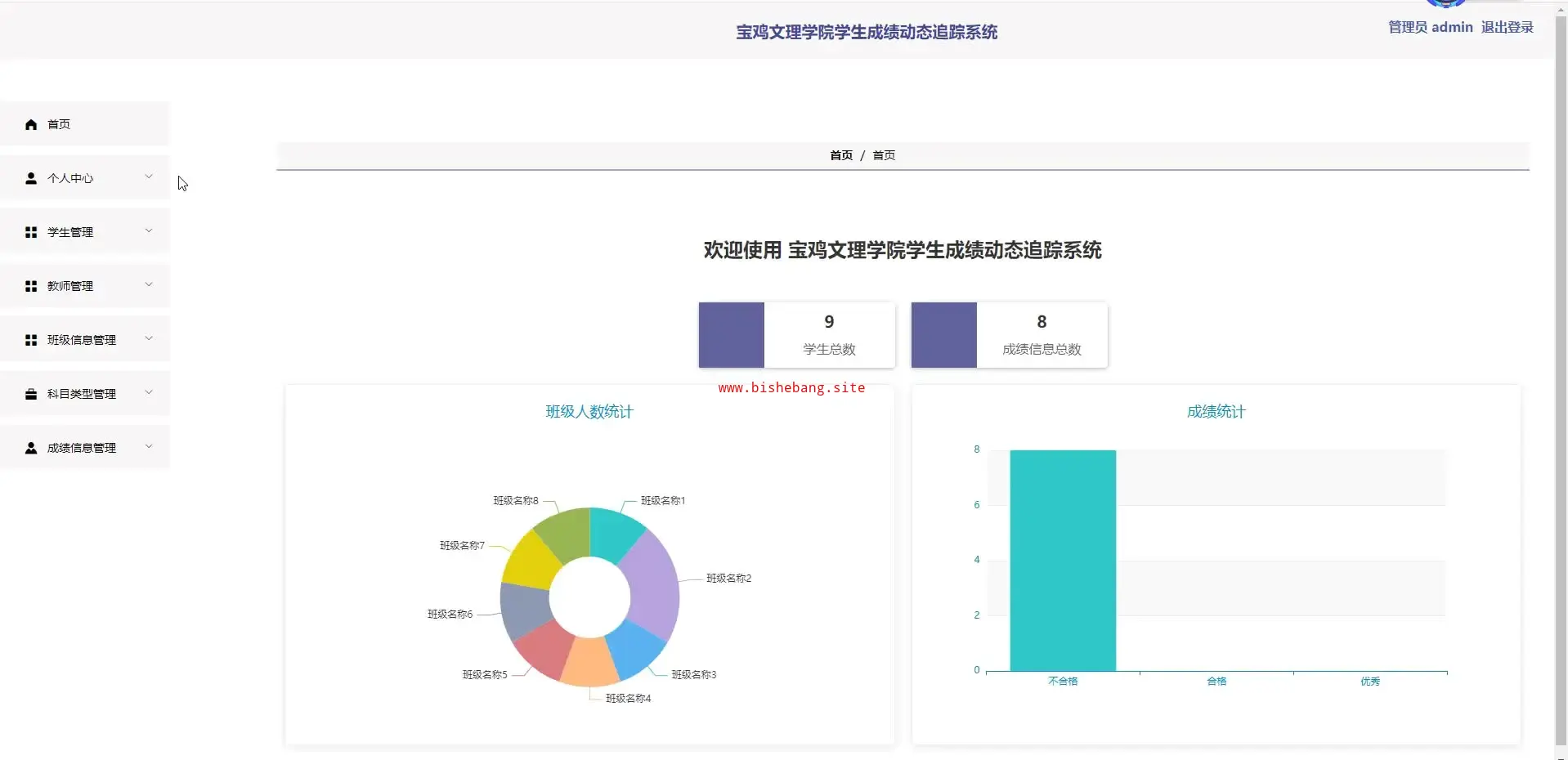Click the briefcase icon beside 科目类型管理
The image size is (1568, 760).
click(31, 394)
